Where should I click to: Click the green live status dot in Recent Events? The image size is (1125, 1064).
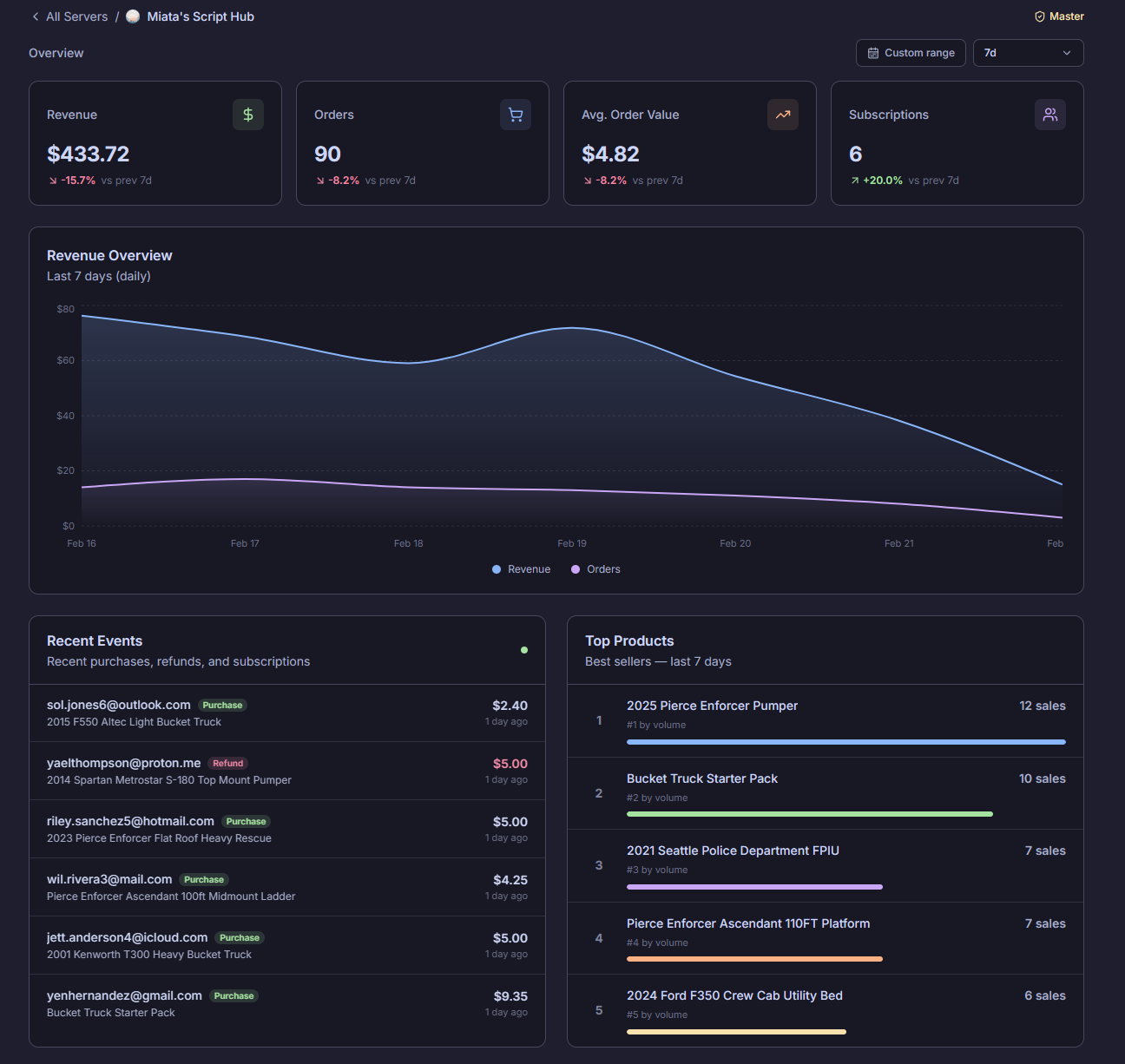(524, 649)
